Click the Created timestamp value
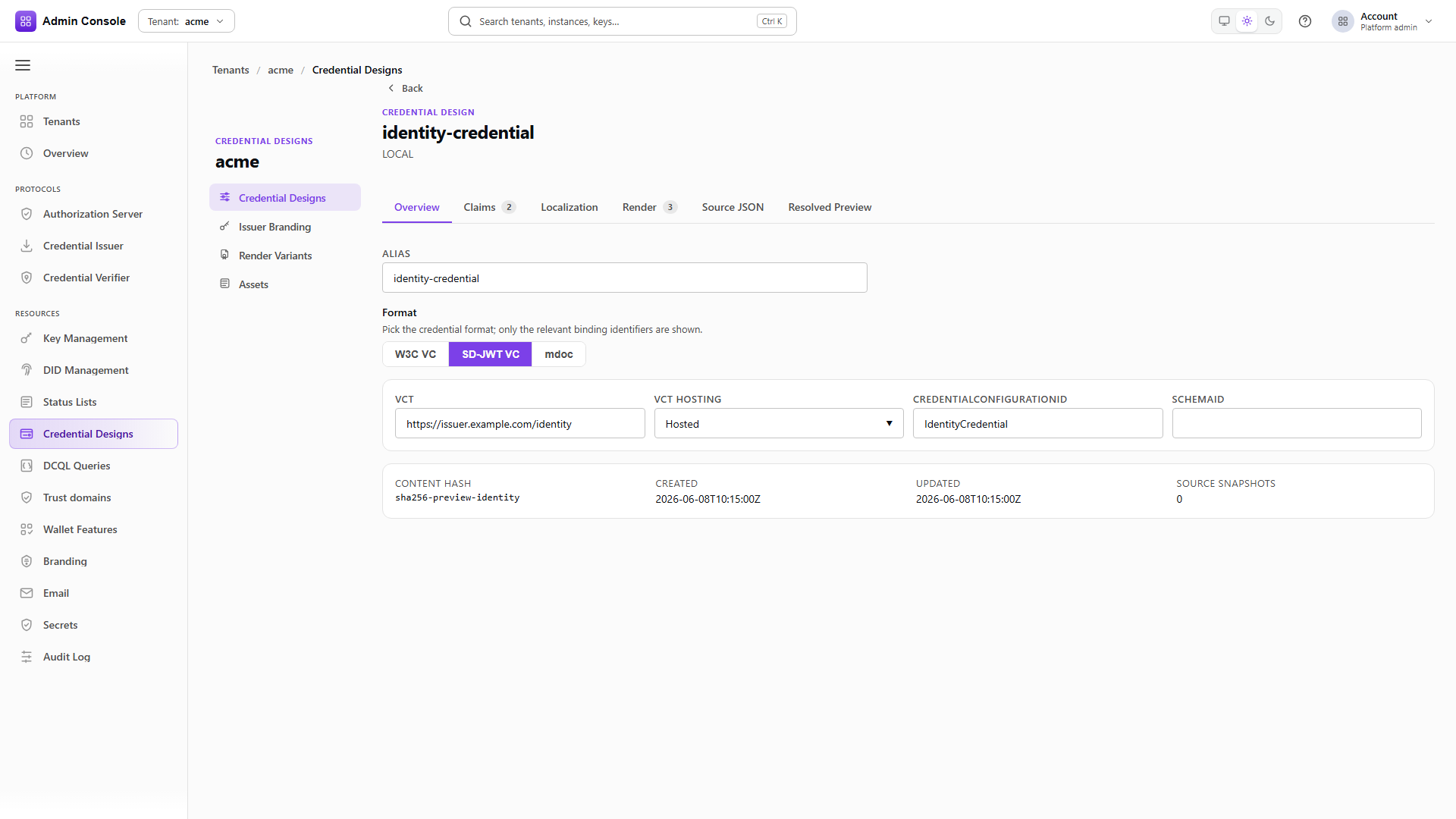This screenshot has height=819, width=1456. [708, 499]
